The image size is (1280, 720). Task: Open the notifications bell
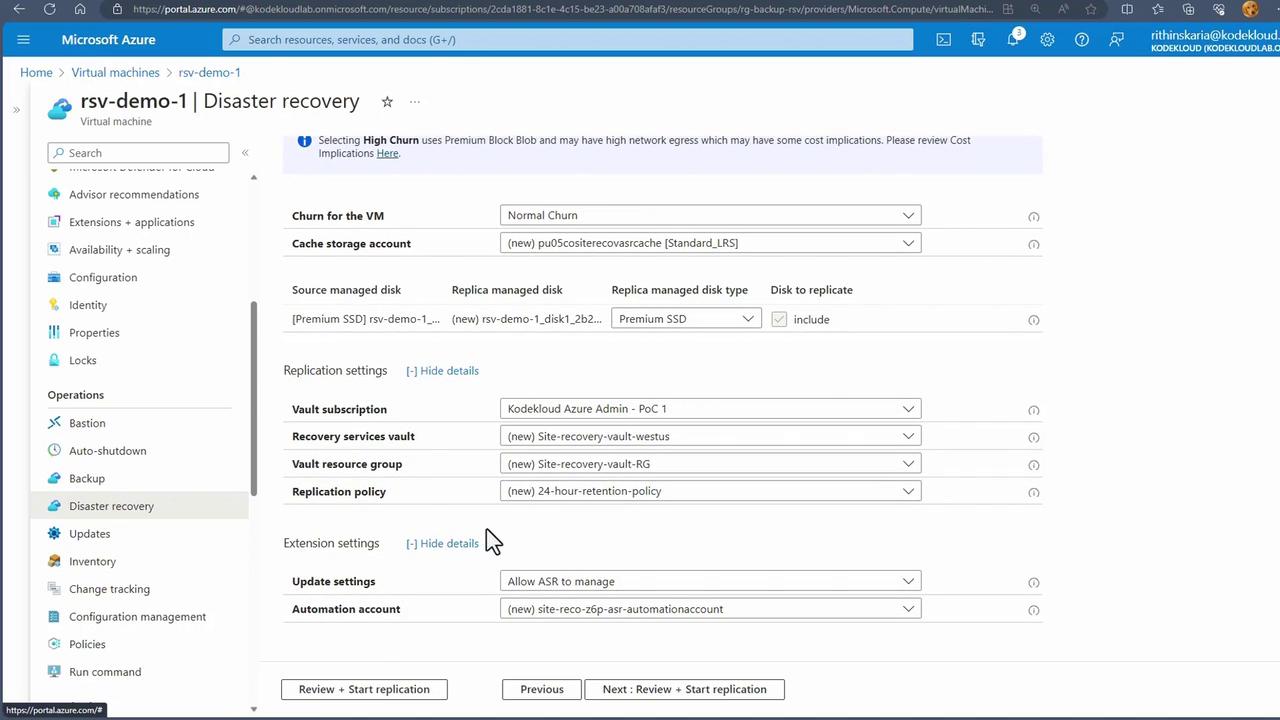click(x=1012, y=40)
